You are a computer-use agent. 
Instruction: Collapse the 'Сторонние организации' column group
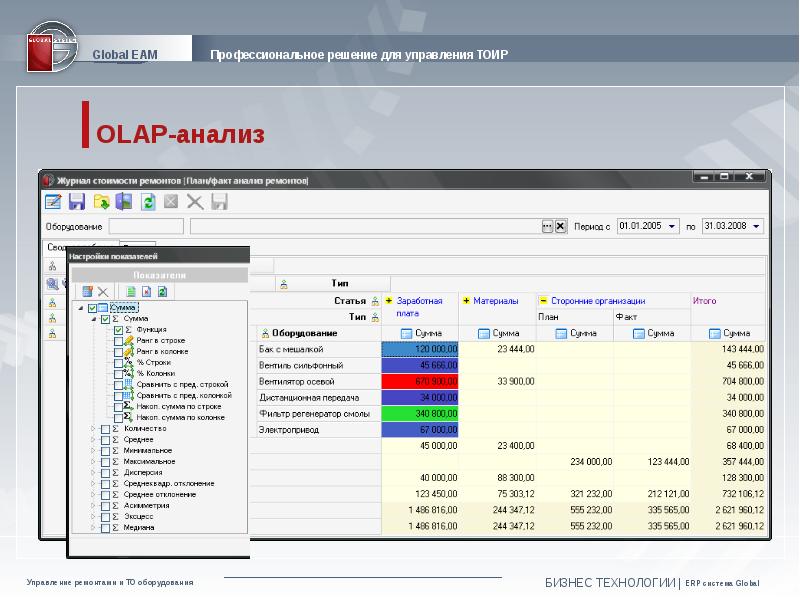click(x=542, y=300)
